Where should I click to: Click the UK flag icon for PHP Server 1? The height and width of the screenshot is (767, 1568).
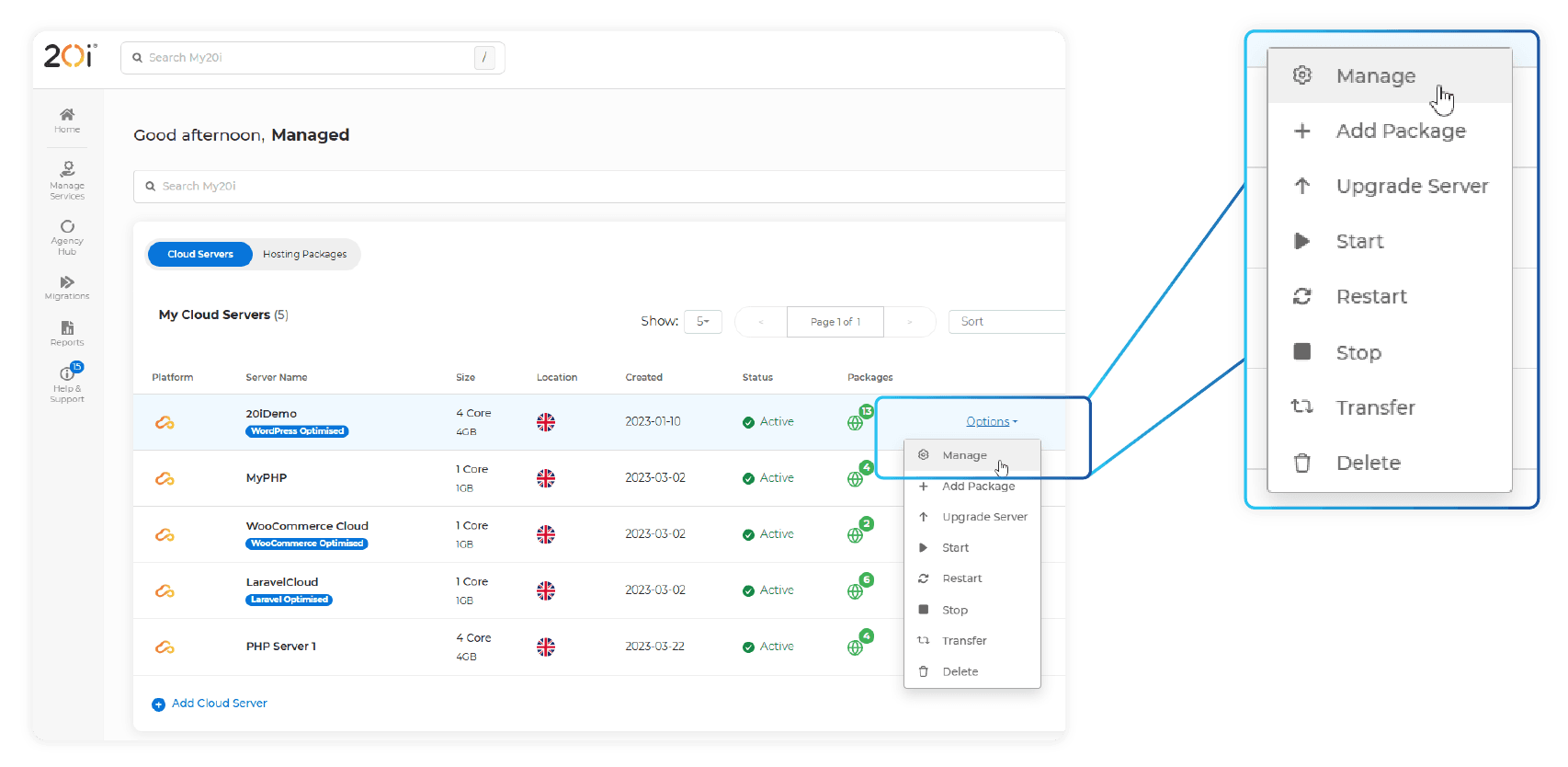(x=546, y=647)
